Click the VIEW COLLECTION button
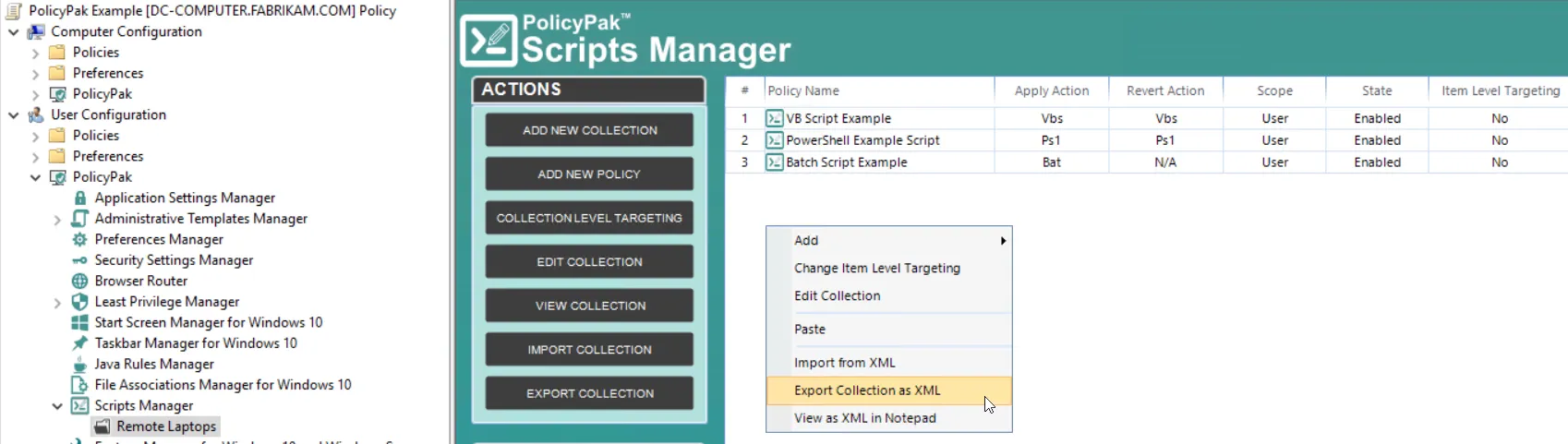Screen dimensions: 1568x444 pos(589,306)
